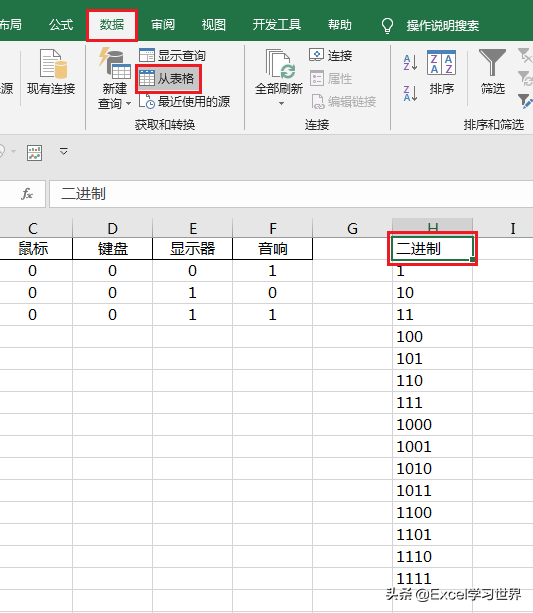This screenshot has height=613, width=533.
Task: Click the 属性 properties button
Action: (331, 79)
